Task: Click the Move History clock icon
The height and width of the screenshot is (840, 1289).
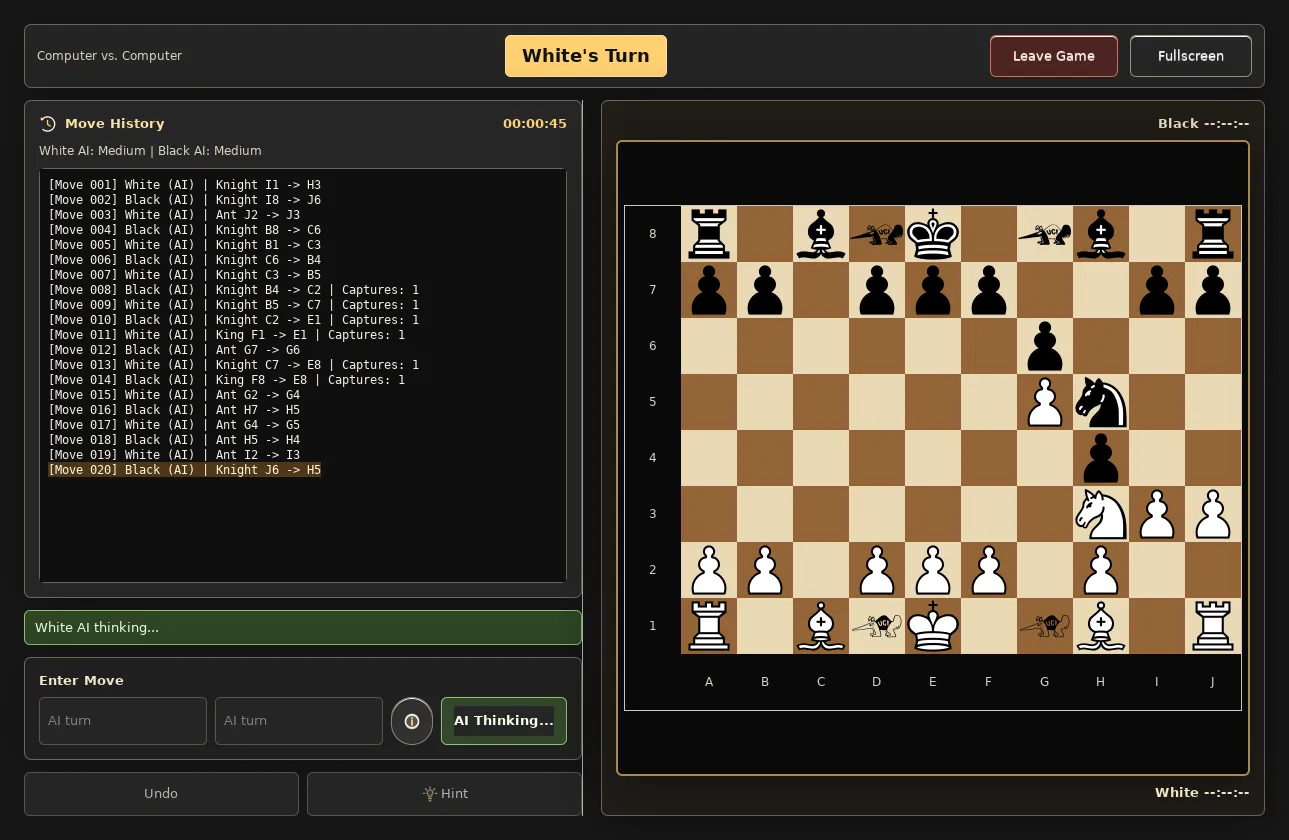Action: pos(48,124)
